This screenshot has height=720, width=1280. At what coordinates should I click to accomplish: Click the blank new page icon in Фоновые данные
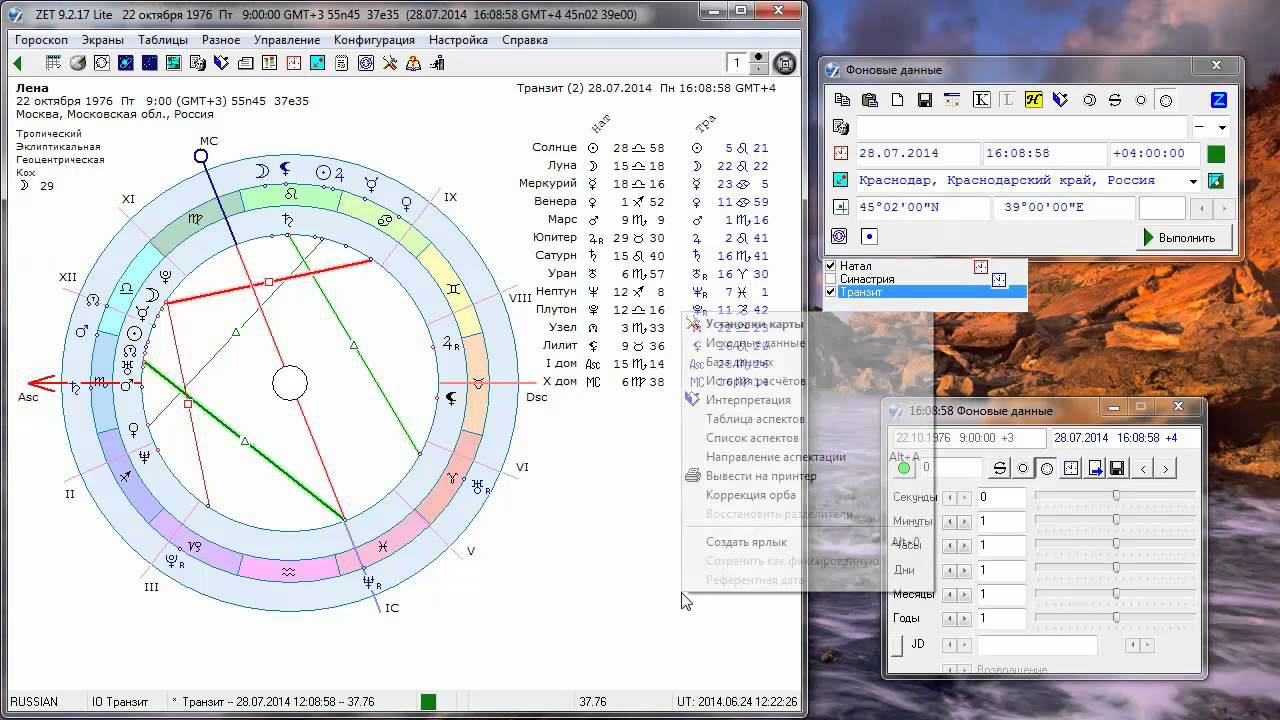click(x=897, y=100)
